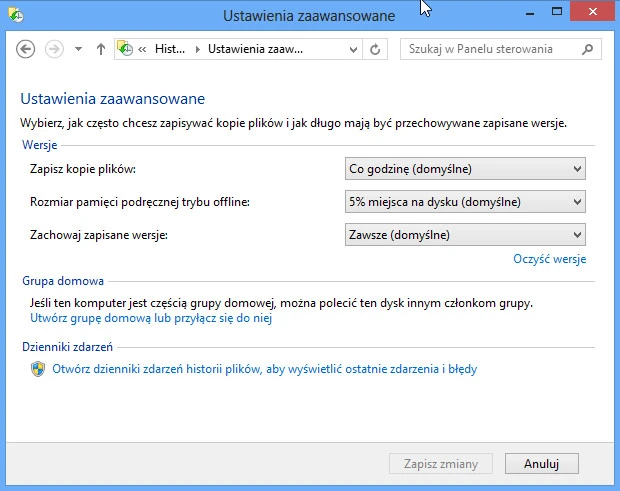Click the File History icon in address bar

pyautogui.click(x=126, y=49)
